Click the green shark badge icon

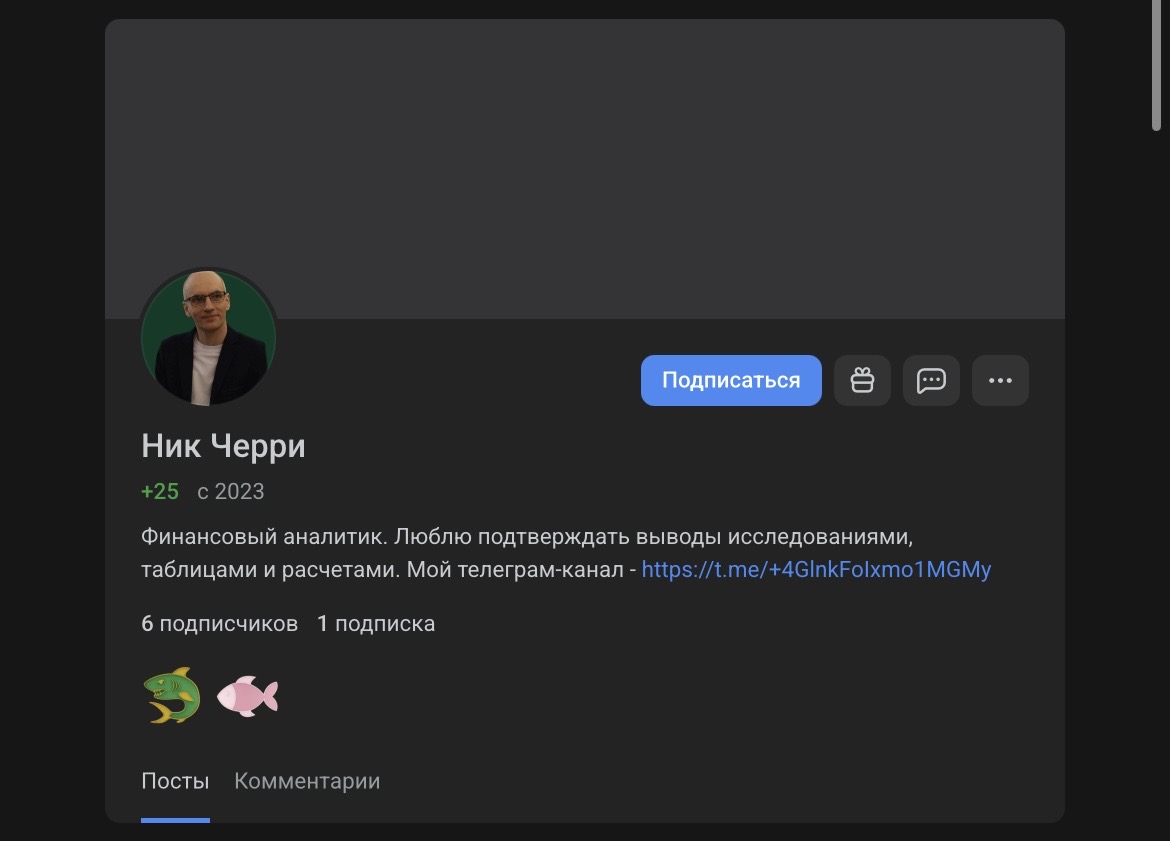click(172, 695)
